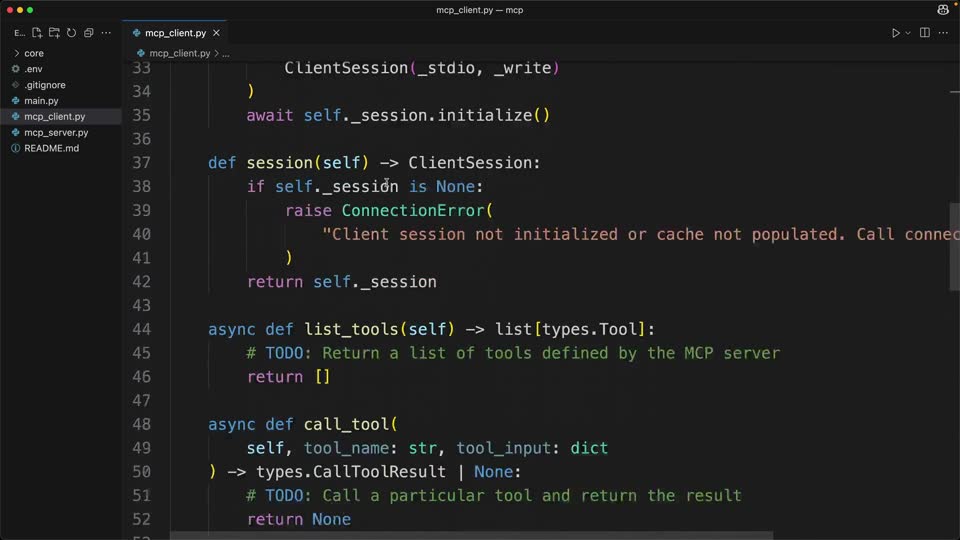Collapse all folders in explorer

tap(88, 32)
